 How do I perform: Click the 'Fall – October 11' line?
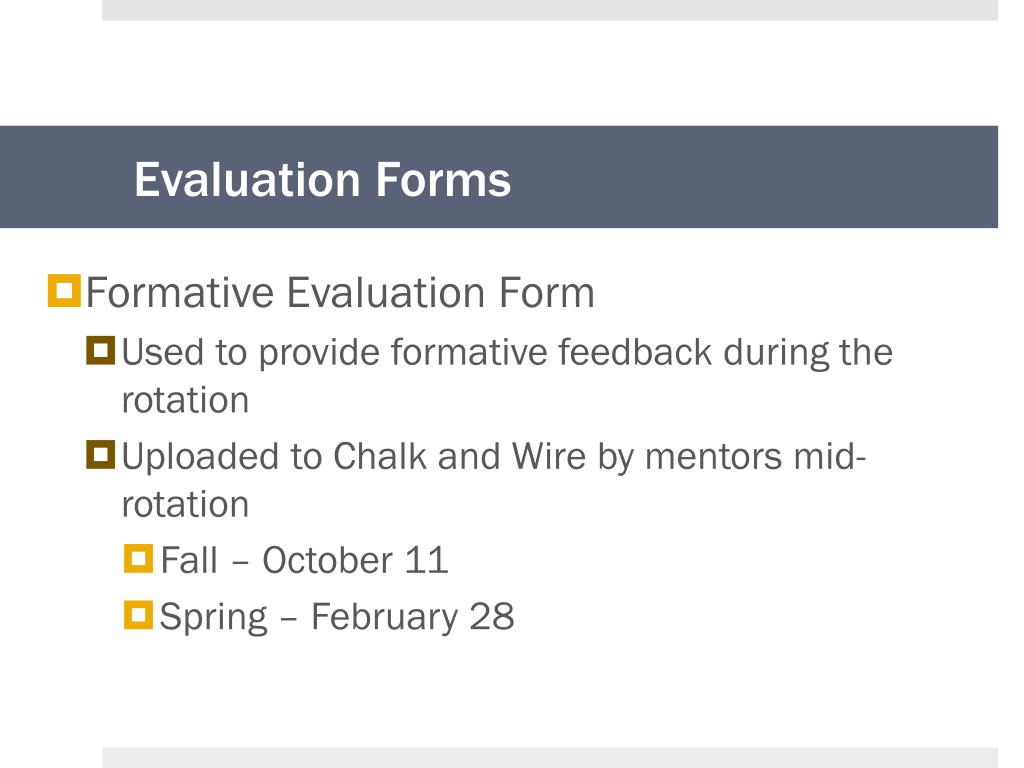click(x=304, y=560)
